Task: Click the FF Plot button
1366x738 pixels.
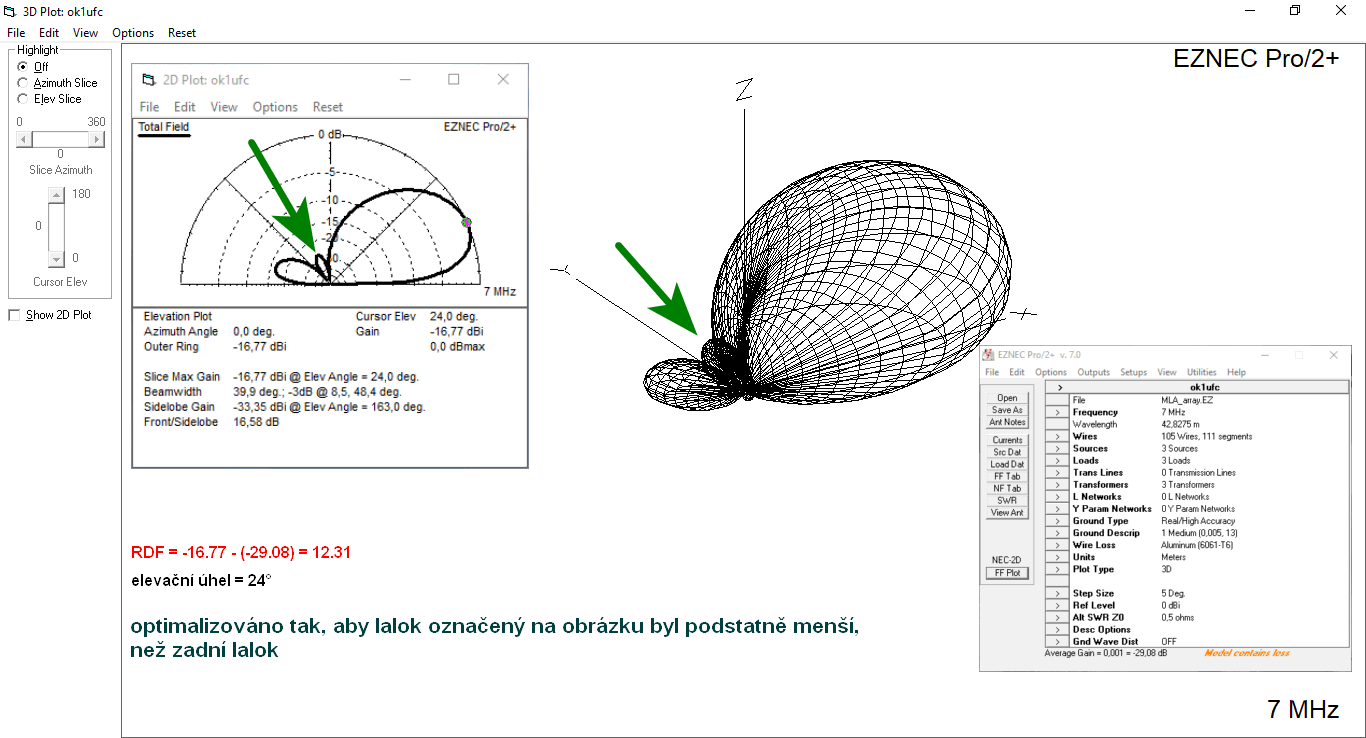Action: tap(1007, 573)
